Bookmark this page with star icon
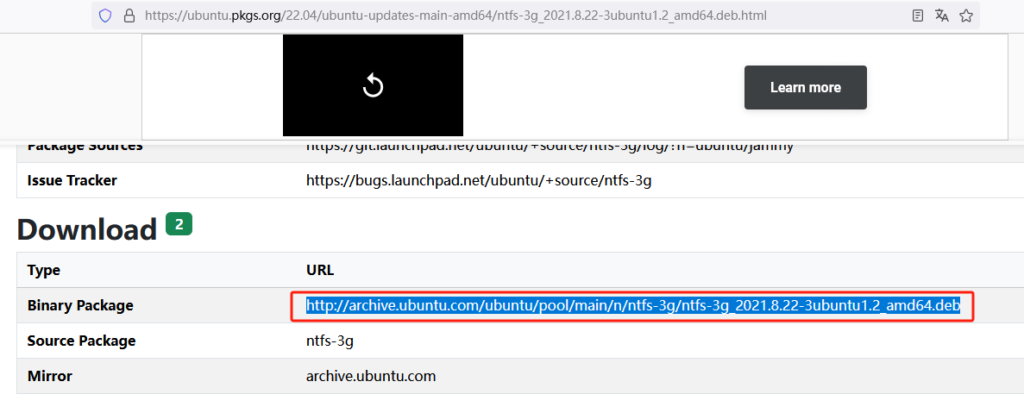The height and width of the screenshot is (413, 1024). click(x=966, y=16)
